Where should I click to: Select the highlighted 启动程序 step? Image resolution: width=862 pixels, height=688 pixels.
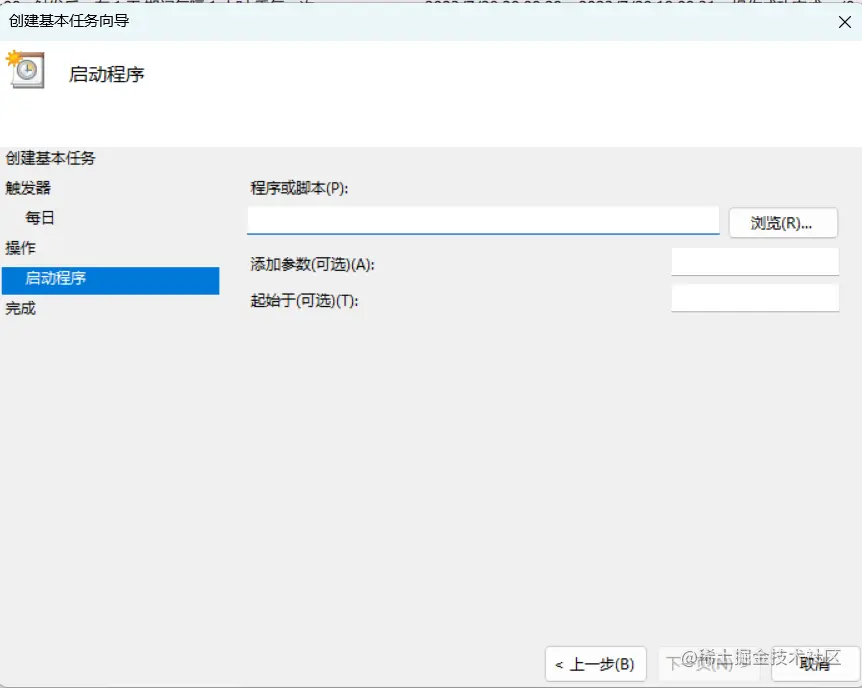tap(55, 278)
